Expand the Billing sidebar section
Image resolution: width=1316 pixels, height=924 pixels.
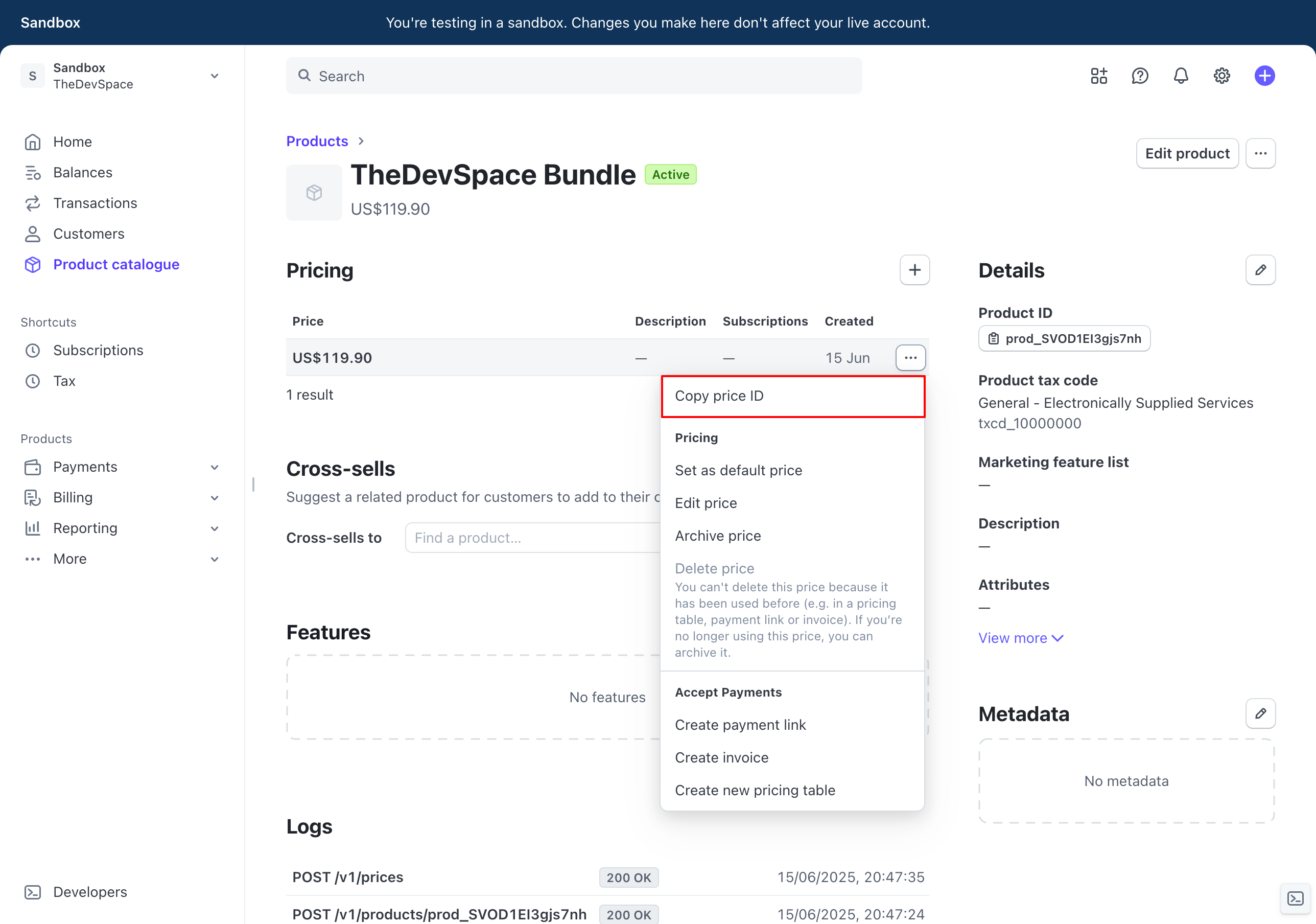122,497
